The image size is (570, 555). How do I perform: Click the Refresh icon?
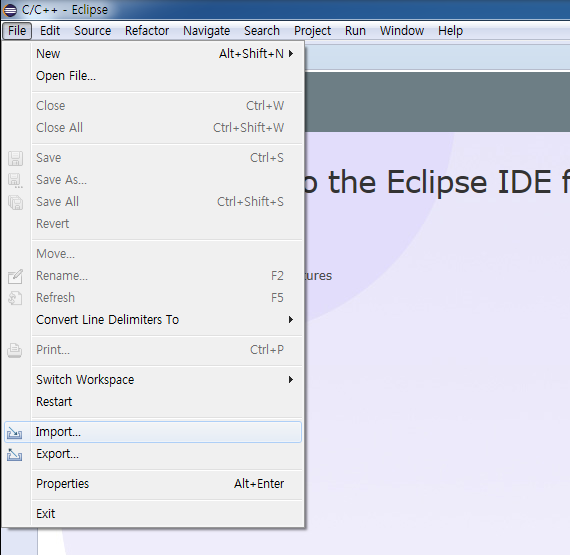pyautogui.click(x=15, y=298)
